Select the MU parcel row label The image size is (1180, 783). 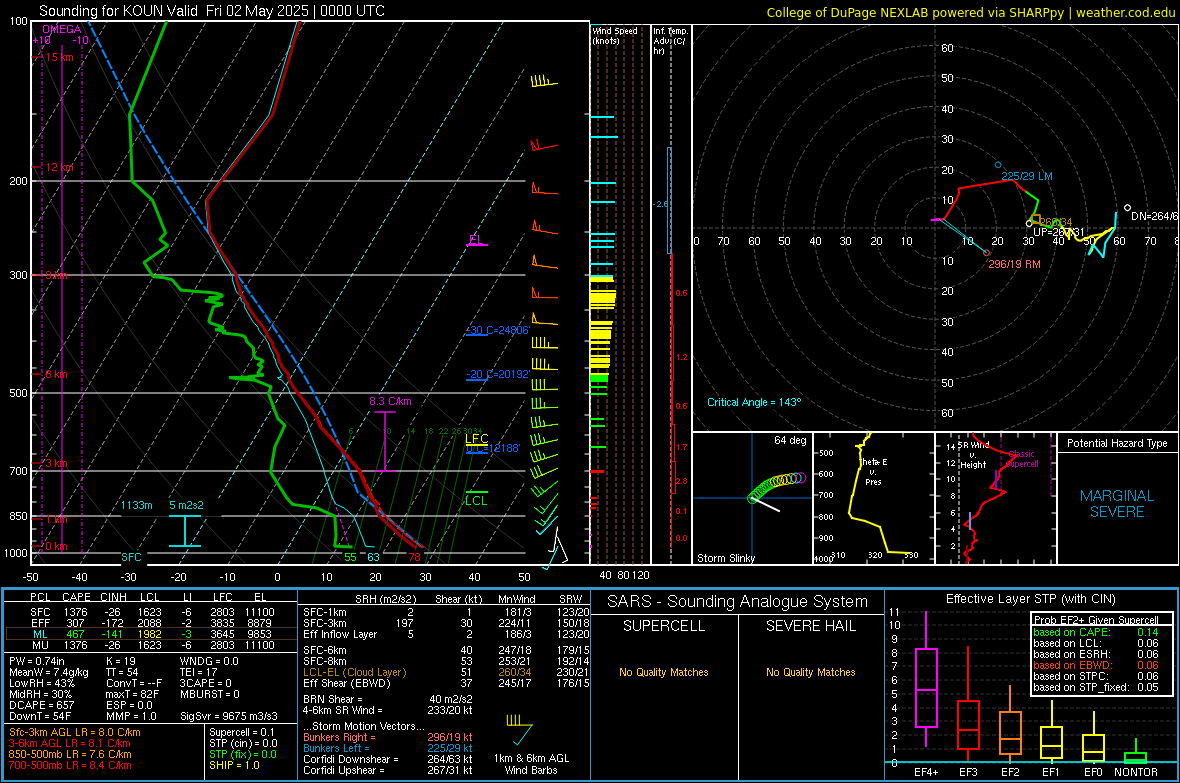(40, 645)
